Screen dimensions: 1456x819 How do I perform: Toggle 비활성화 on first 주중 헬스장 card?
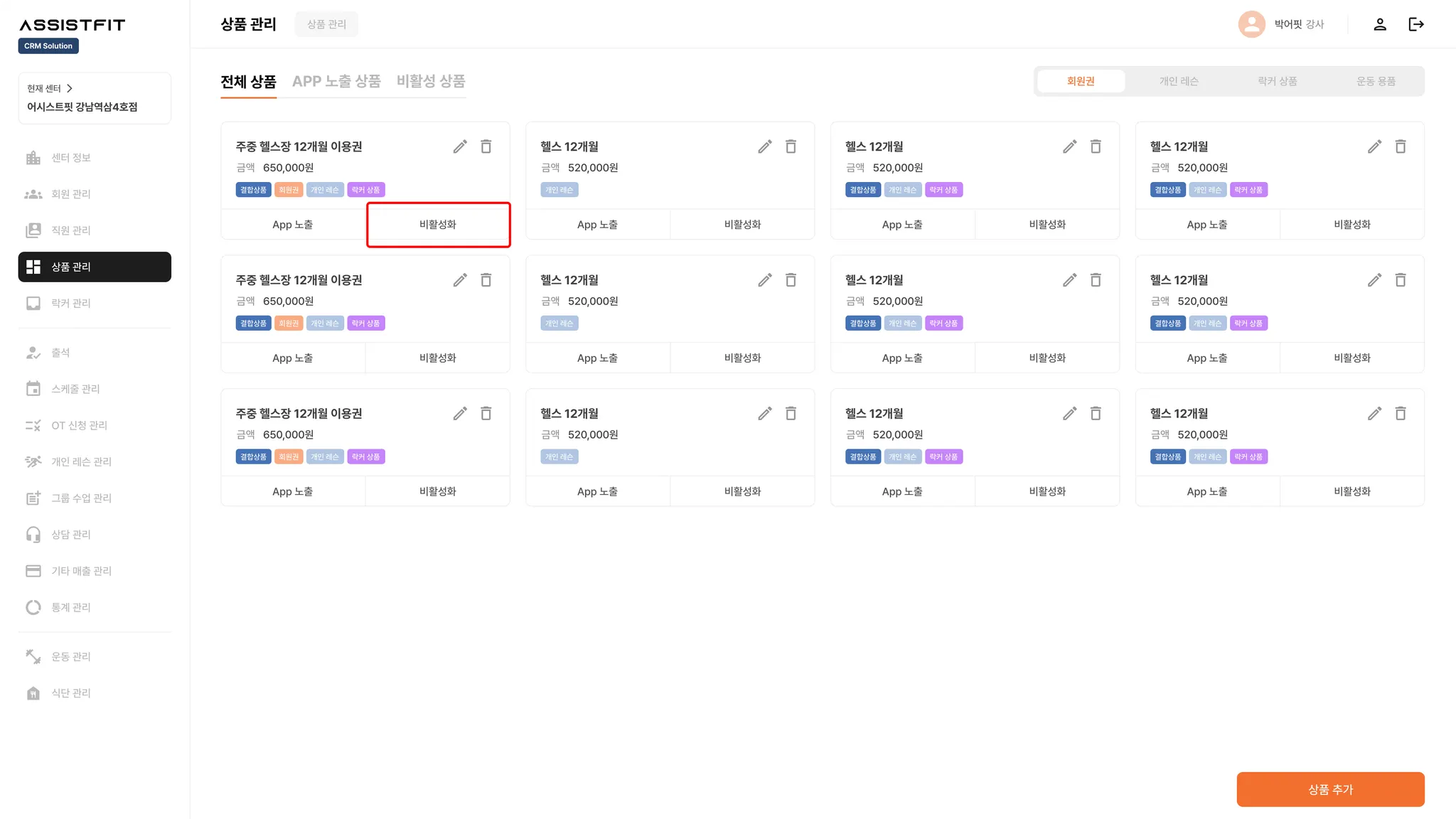(438, 225)
